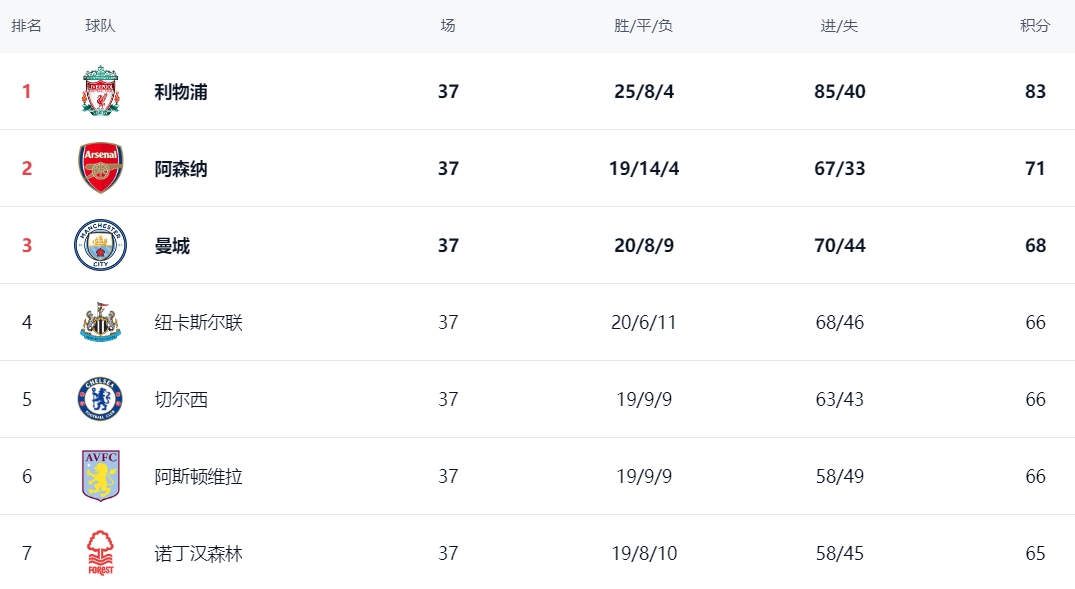Screen dimensions: 1075x589
Task: Open the 阿森纳 team page
Action: tap(181, 169)
